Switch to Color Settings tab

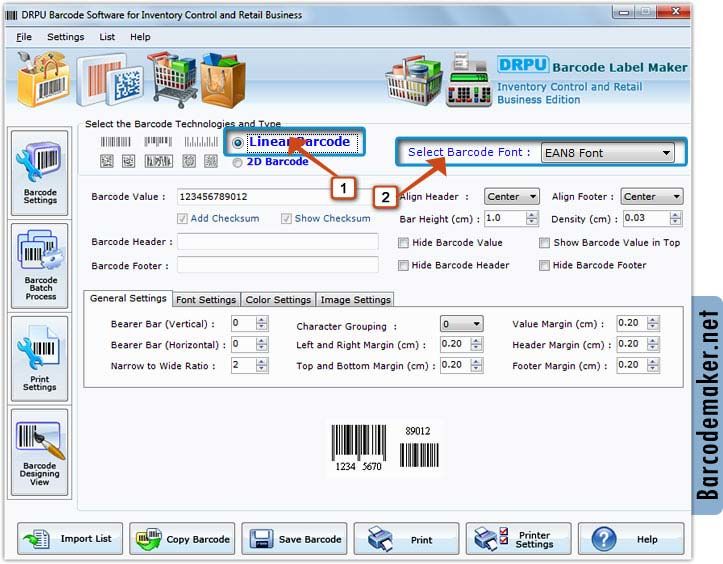[278, 300]
